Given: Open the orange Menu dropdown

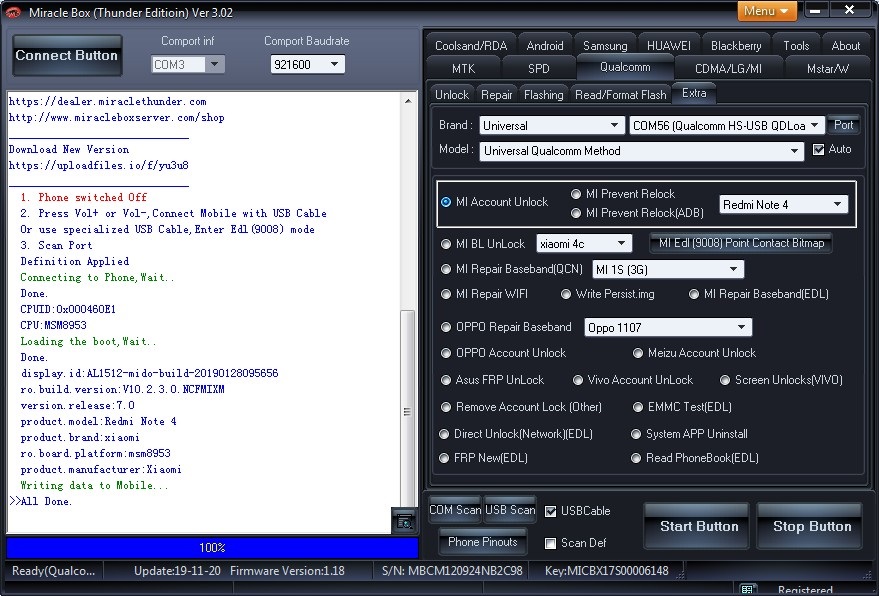Looking at the screenshot, I should pos(767,11).
